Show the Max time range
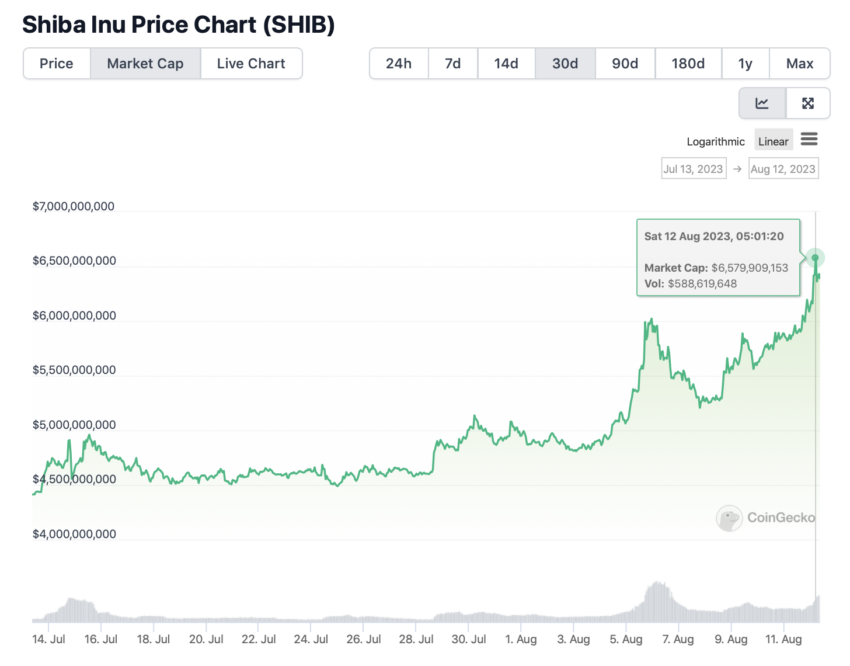This screenshot has height=666, width=850. point(800,63)
